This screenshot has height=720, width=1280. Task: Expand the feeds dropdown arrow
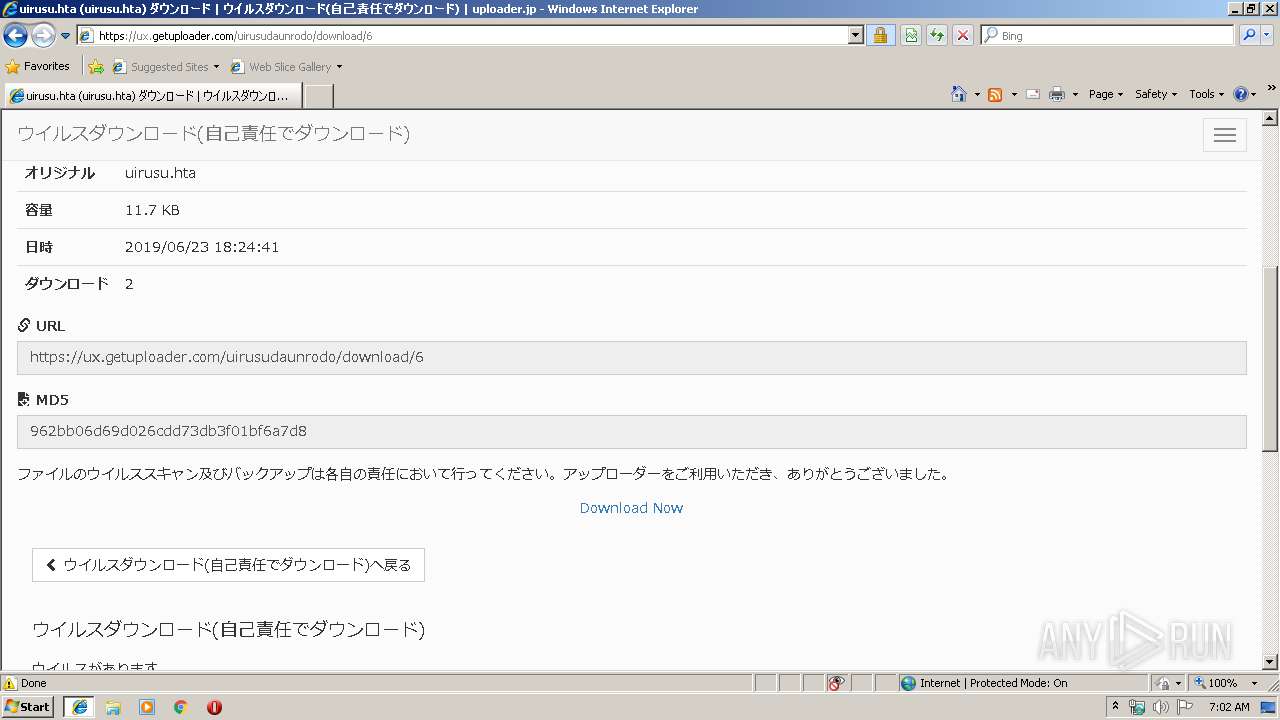(1014, 94)
